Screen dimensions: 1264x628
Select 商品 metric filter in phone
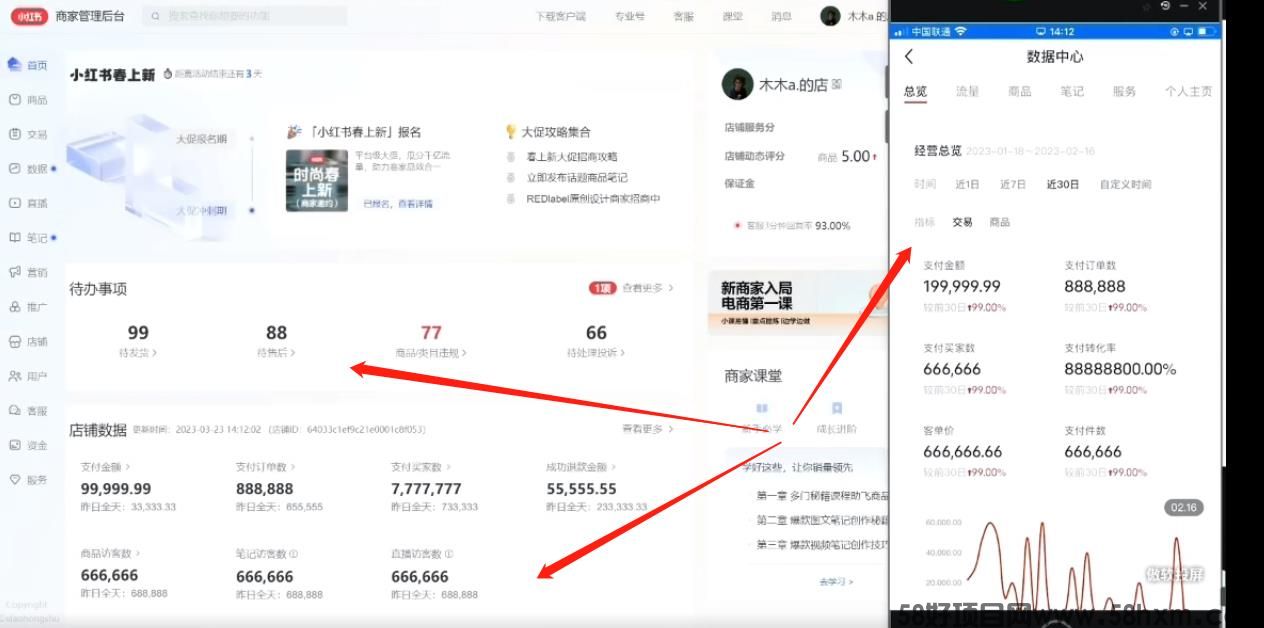tap(1000, 222)
